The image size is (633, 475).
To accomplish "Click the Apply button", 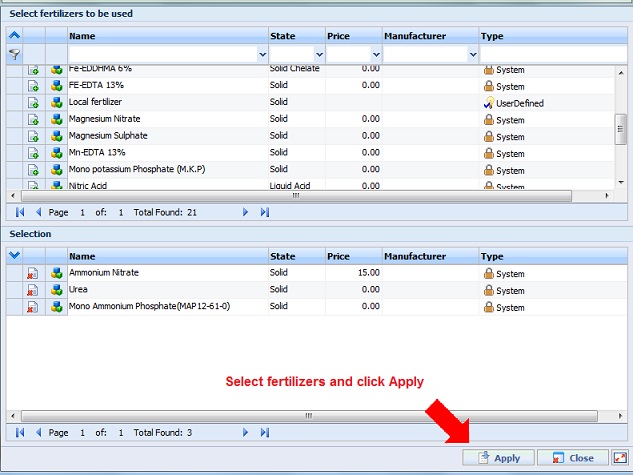I will tap(498, 458).
